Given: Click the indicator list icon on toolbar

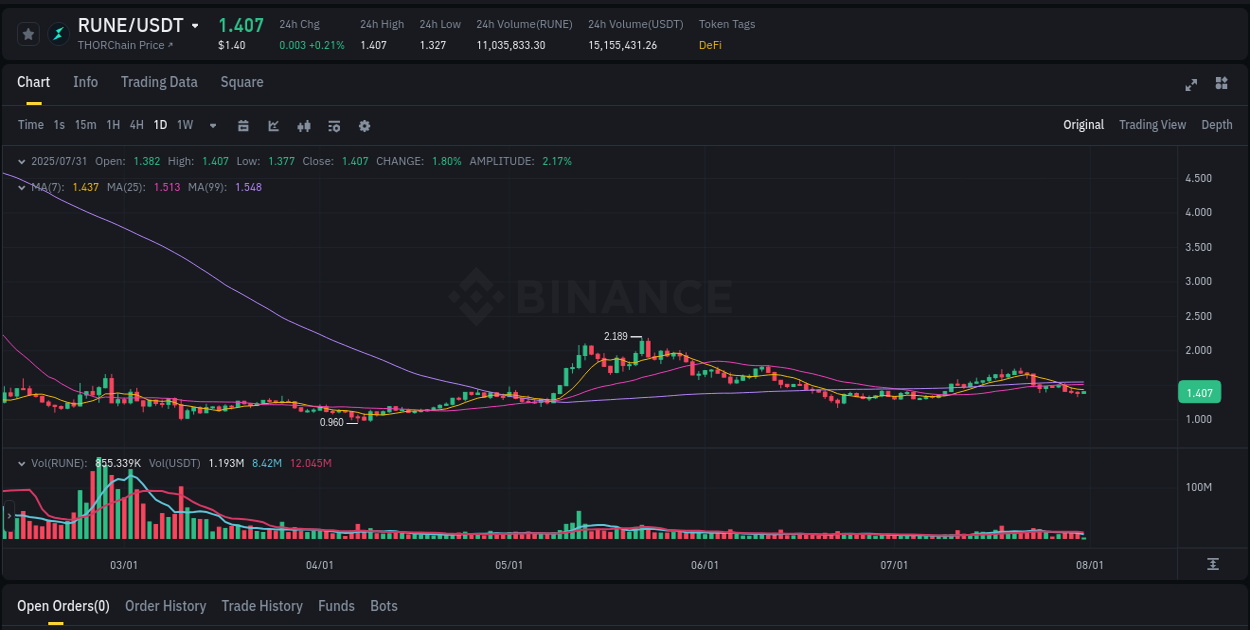Looking at the screenshot, I should coord(333,126).
